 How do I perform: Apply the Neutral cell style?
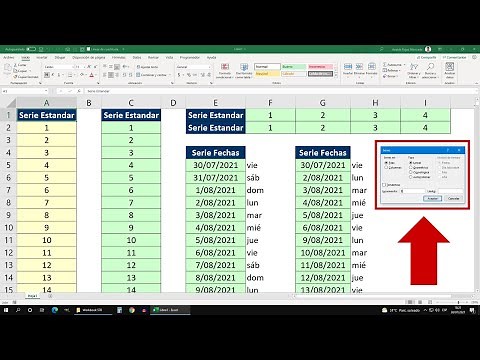(267, 74)
